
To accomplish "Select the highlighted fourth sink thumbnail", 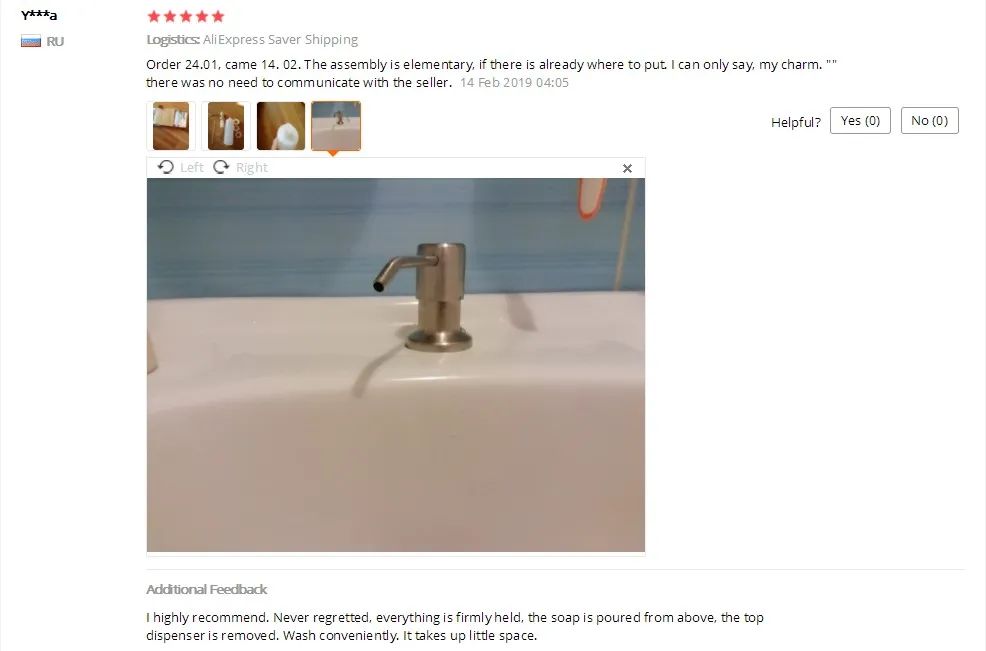I will (x=336, y=126).
